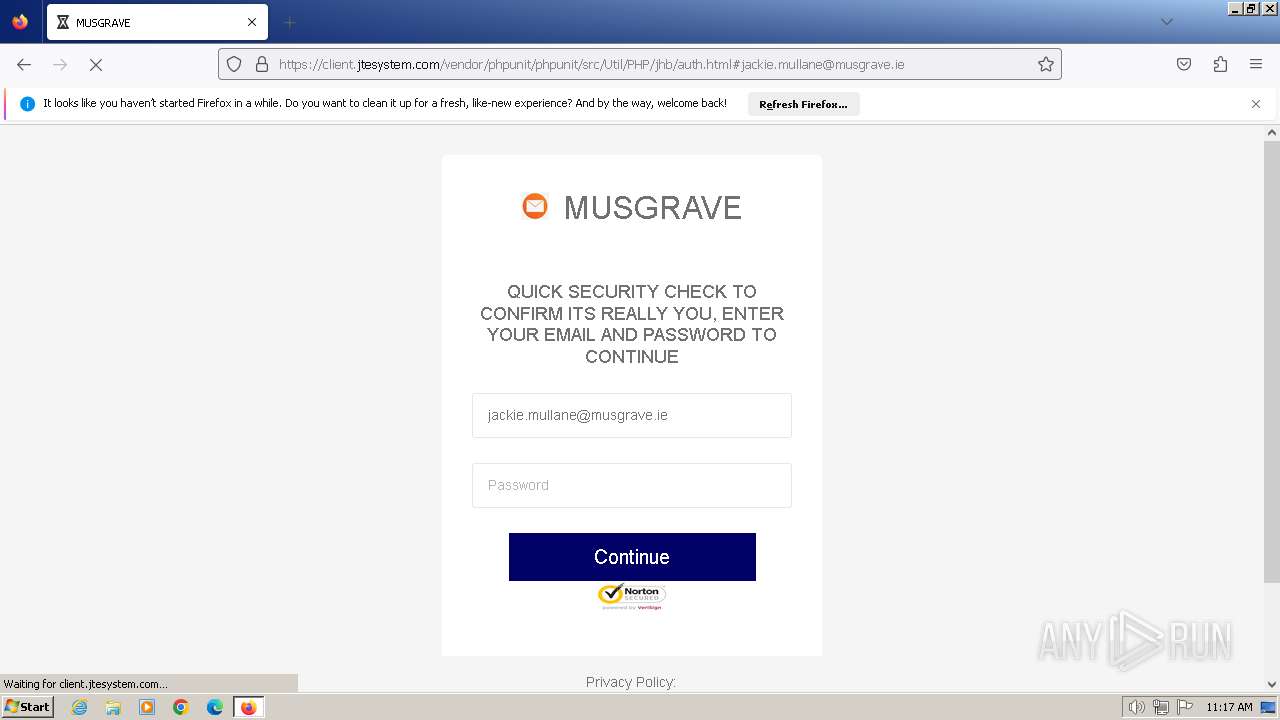Launch Google Chrome from taskbar
The width and height of the screenshot is (1280, 720).
pos(181,707)
